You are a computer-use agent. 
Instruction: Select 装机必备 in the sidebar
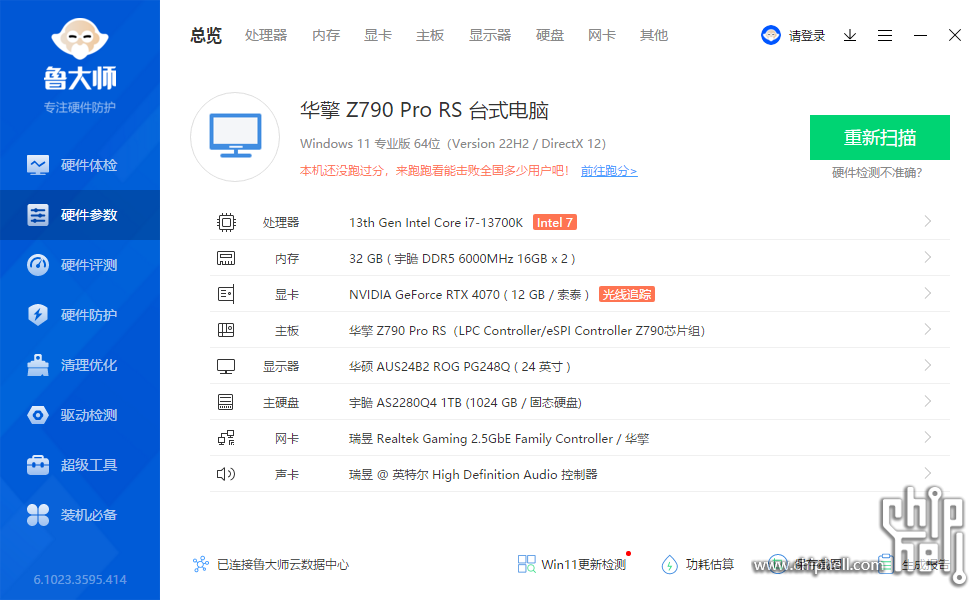pos(80,514)
